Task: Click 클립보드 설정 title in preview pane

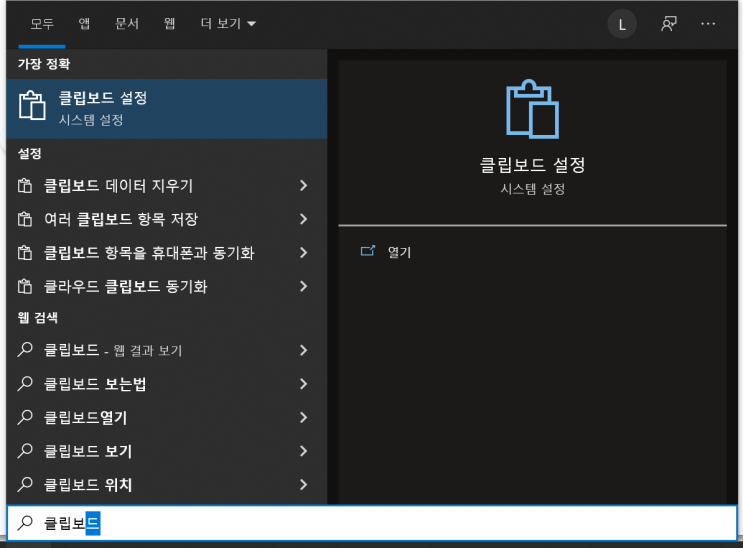Action: [532, 165]
